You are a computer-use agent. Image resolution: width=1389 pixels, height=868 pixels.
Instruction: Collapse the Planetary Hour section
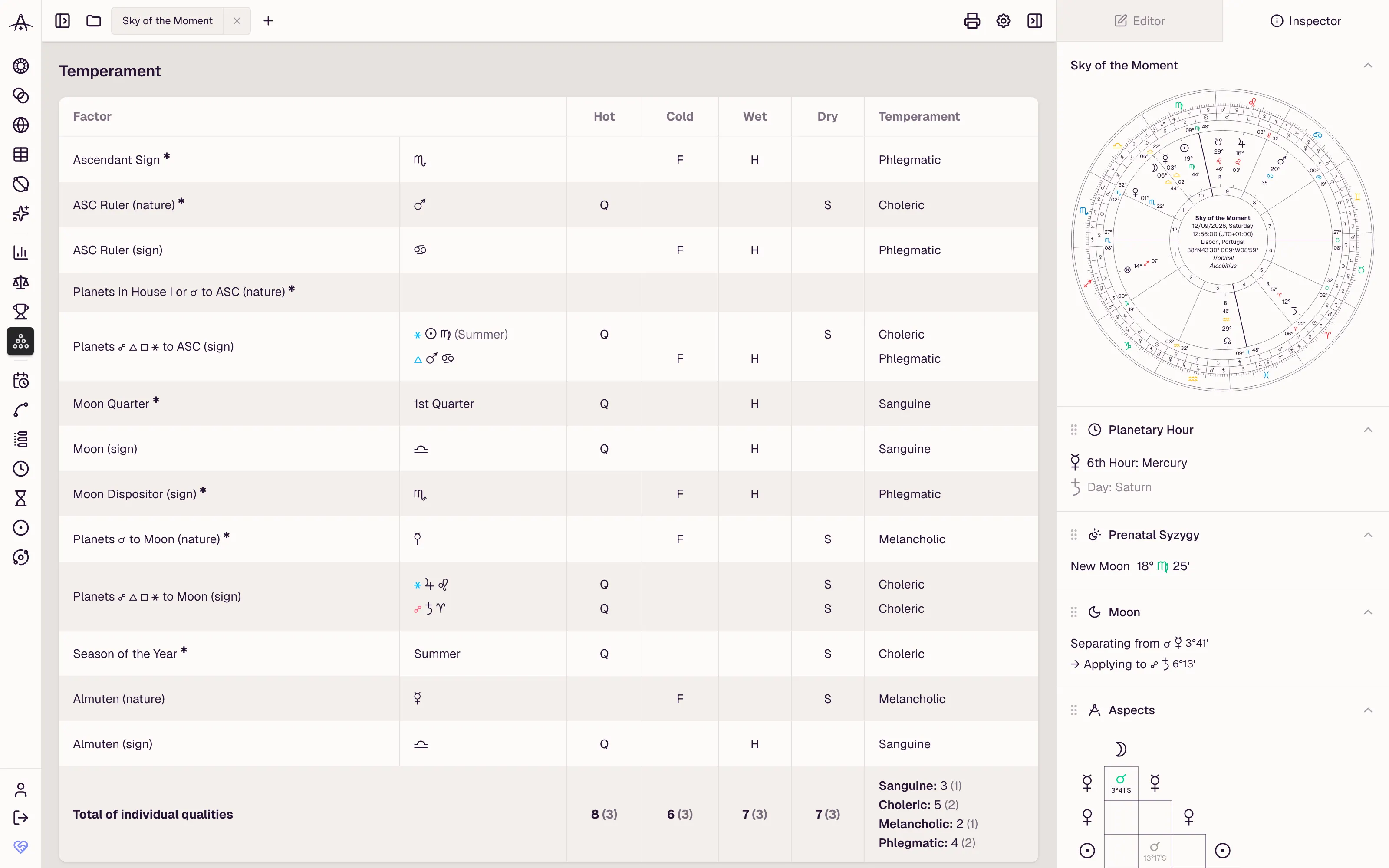point(1368,430)
